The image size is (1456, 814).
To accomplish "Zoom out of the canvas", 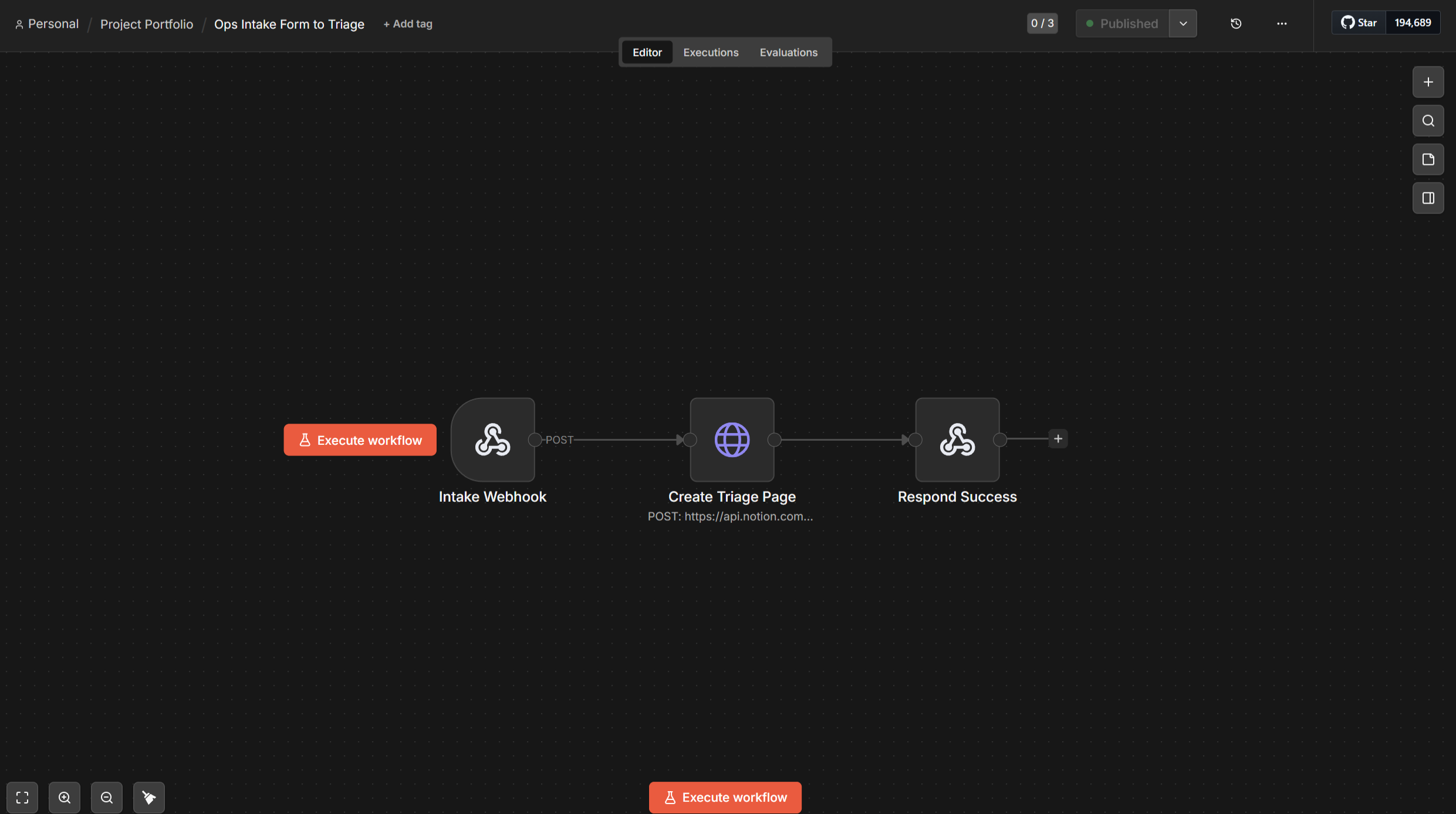I will point(107,798).
